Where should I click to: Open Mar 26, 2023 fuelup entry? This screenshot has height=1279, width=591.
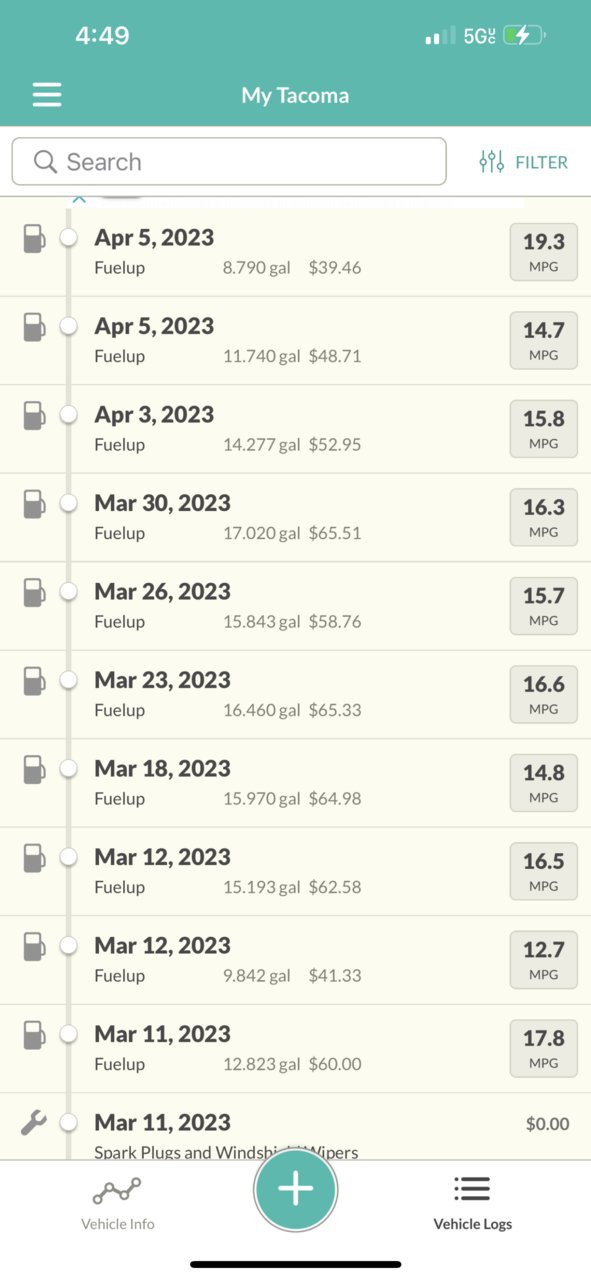point(295,606)
